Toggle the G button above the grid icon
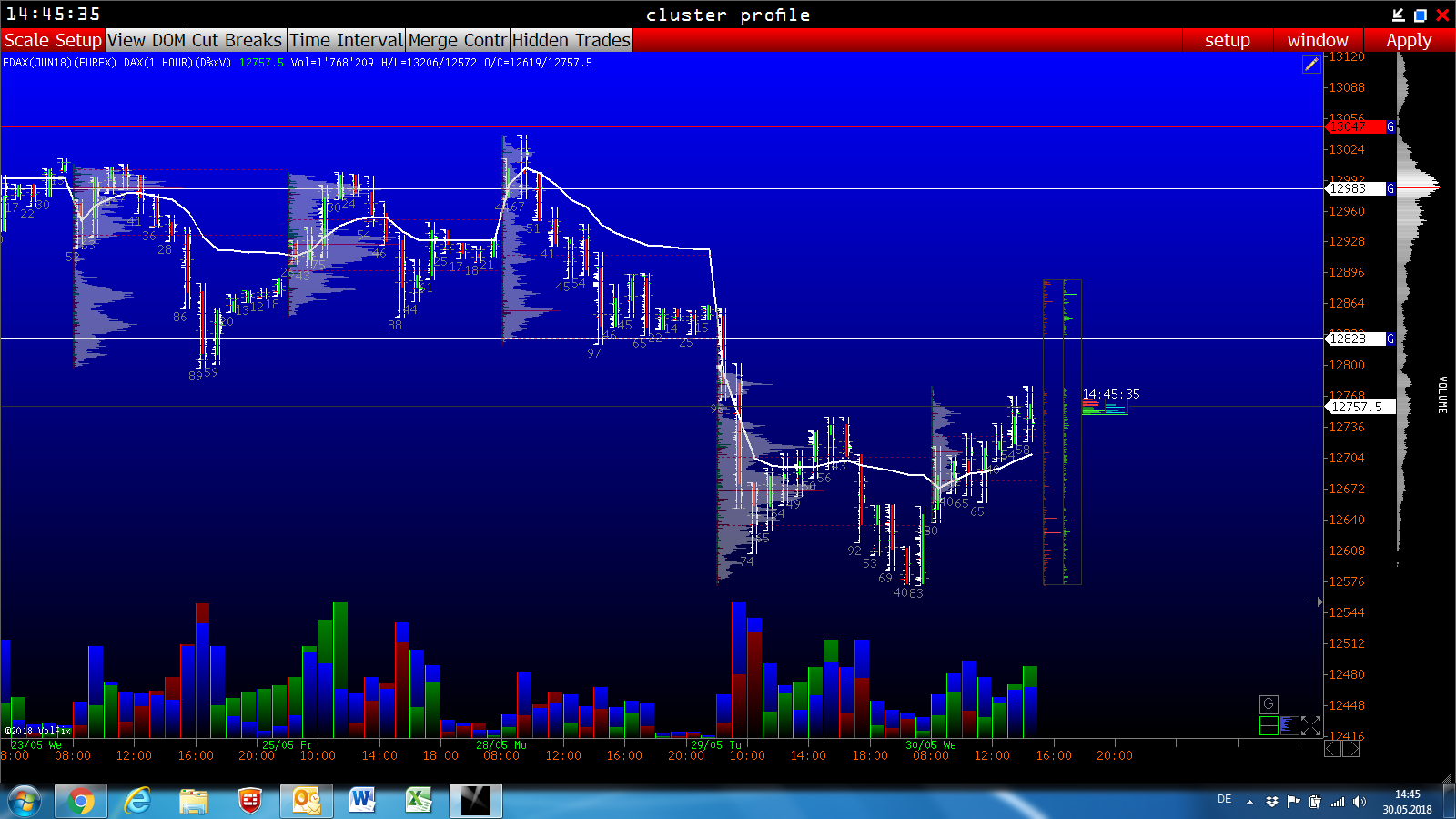The width and height of the screenshot is (1456, 819). tap(1269, 704)
